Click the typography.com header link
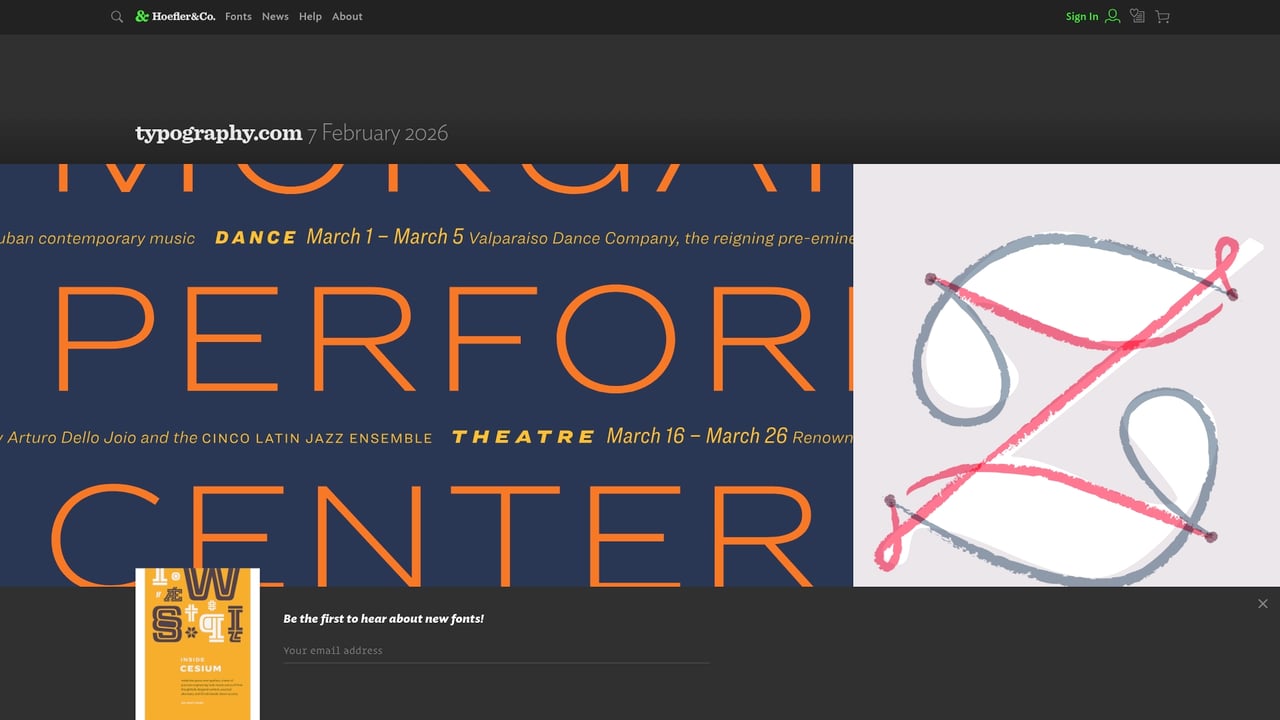 click(219, 132)
